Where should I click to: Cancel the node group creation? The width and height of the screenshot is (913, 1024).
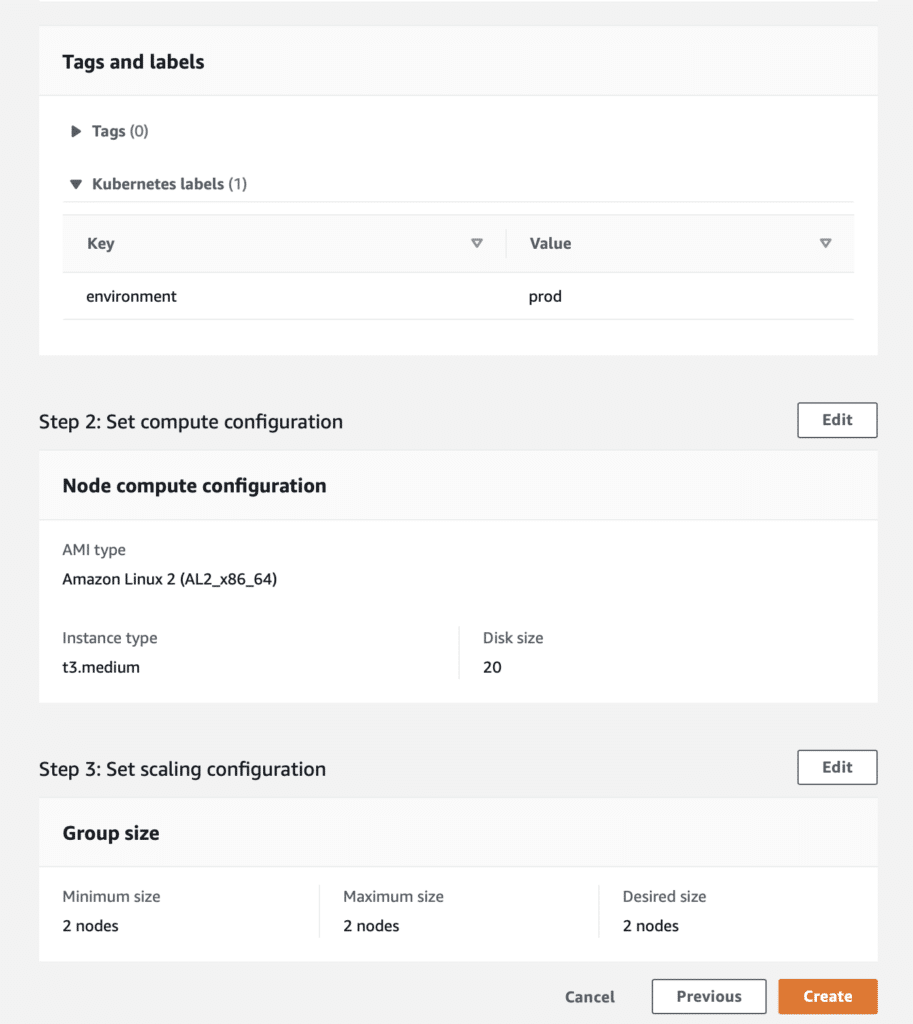[x=590, y=997]
